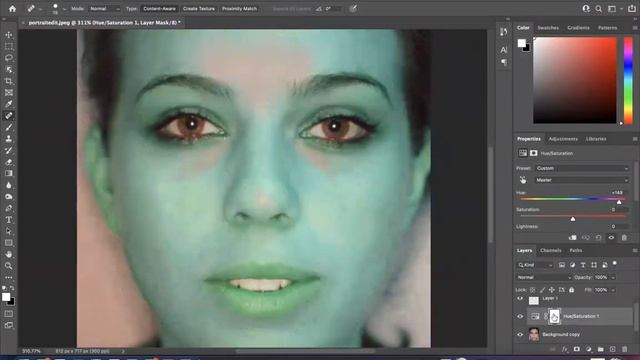Image resolution: width=640 pixels, height=360 pixels.
Task: Hide the Background copy layer
Action: 520,335
